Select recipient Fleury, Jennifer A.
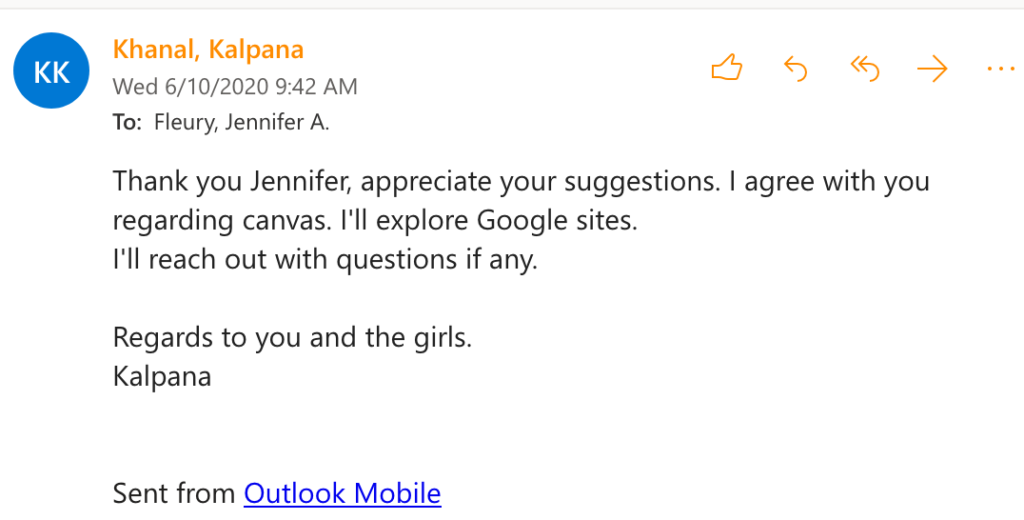This screenshot has height=520, width=1024. tap(241, 123)
